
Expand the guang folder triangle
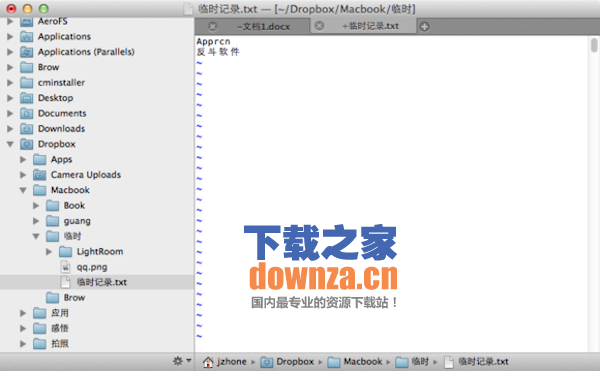(x=36, y=221)
